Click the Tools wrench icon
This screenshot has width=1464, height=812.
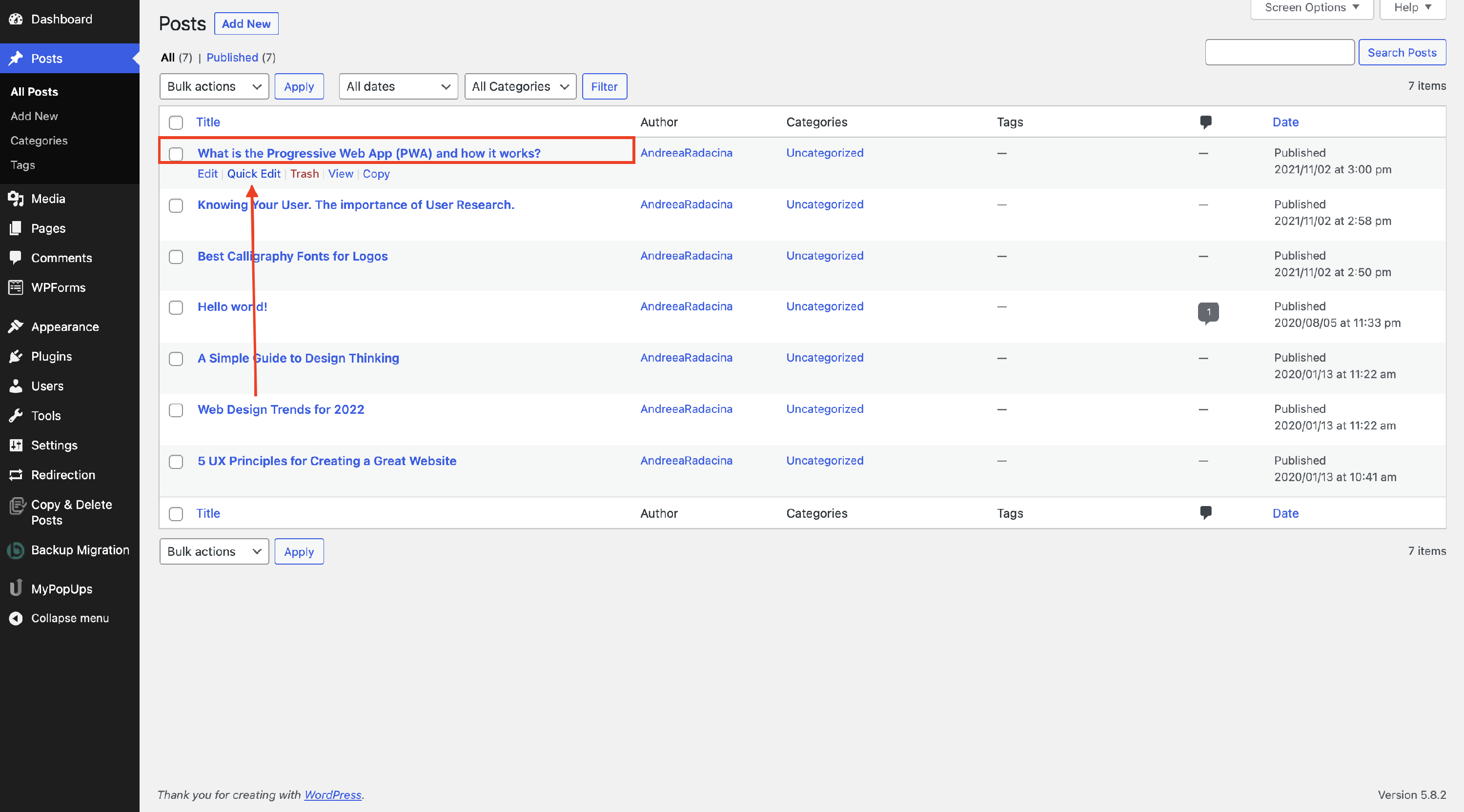16,415
